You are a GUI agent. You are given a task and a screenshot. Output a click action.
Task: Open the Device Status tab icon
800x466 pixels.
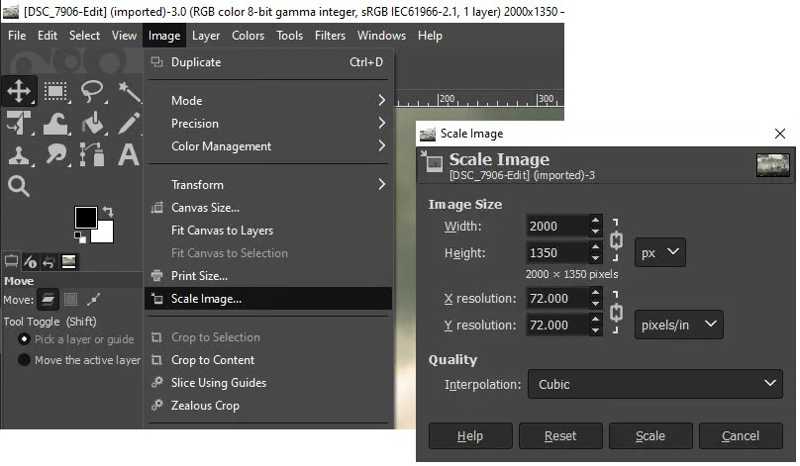click(30, 262)
